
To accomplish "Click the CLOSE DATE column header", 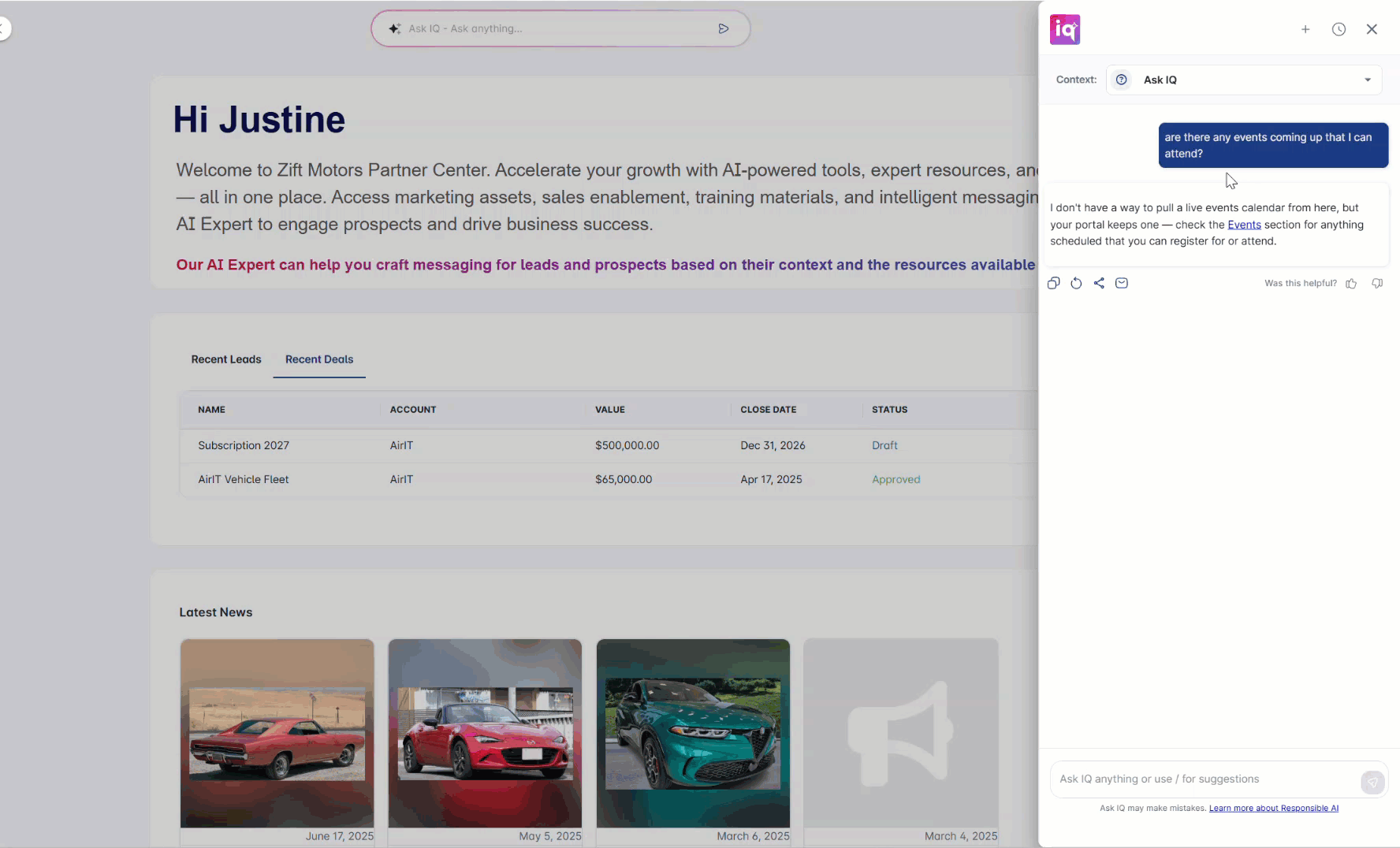I will [x=768, y=410].
